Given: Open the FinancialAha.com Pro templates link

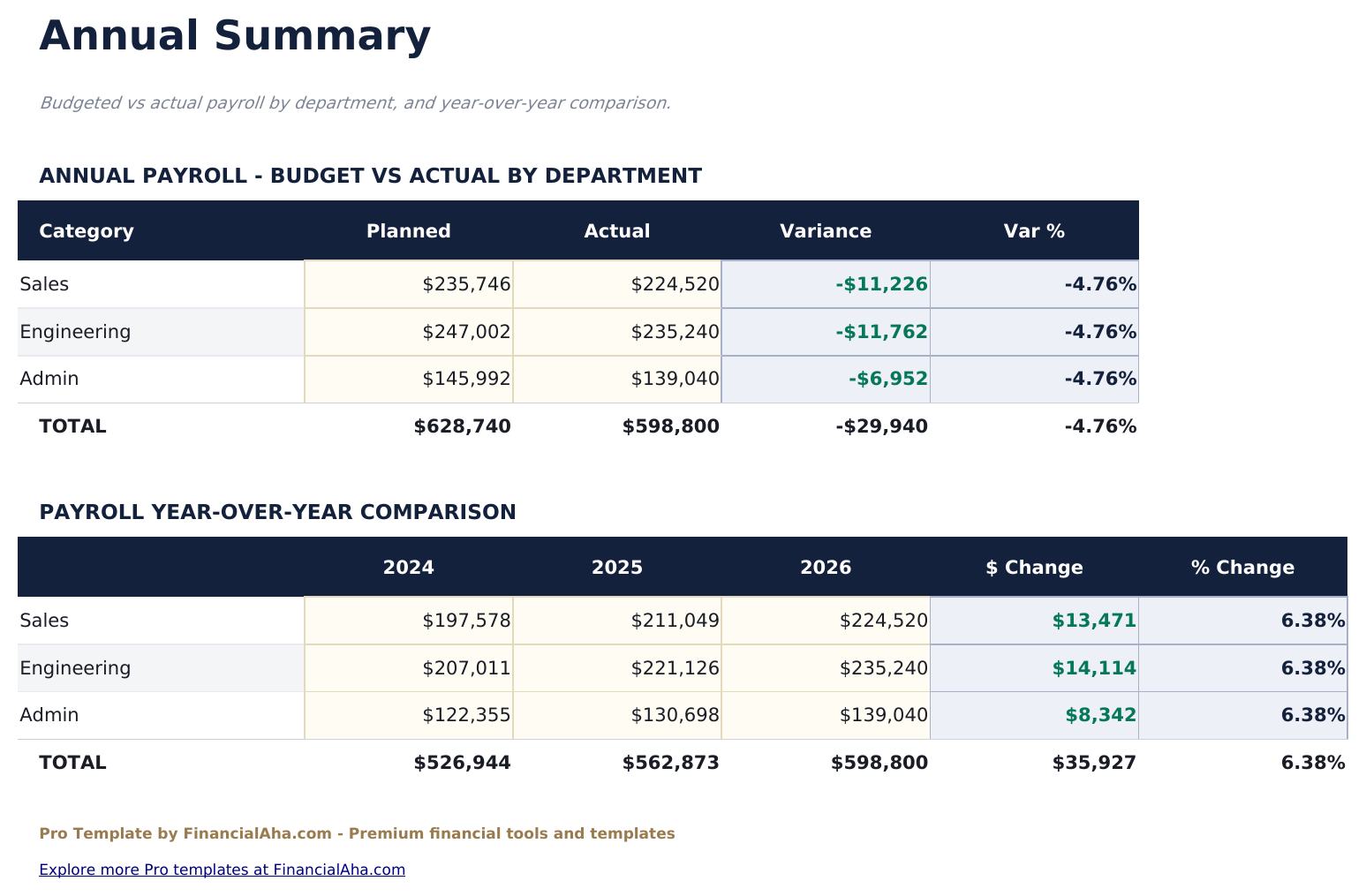Looking at the screenshot, I should pos(222,870).
